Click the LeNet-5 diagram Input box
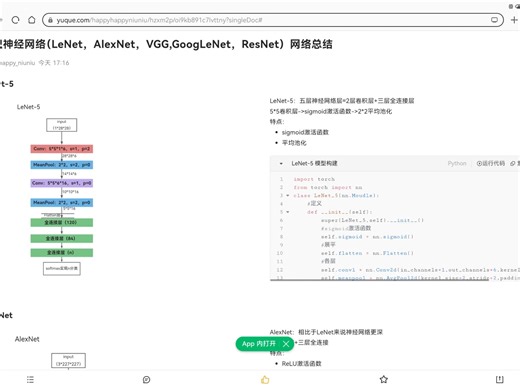 point(62,125)
